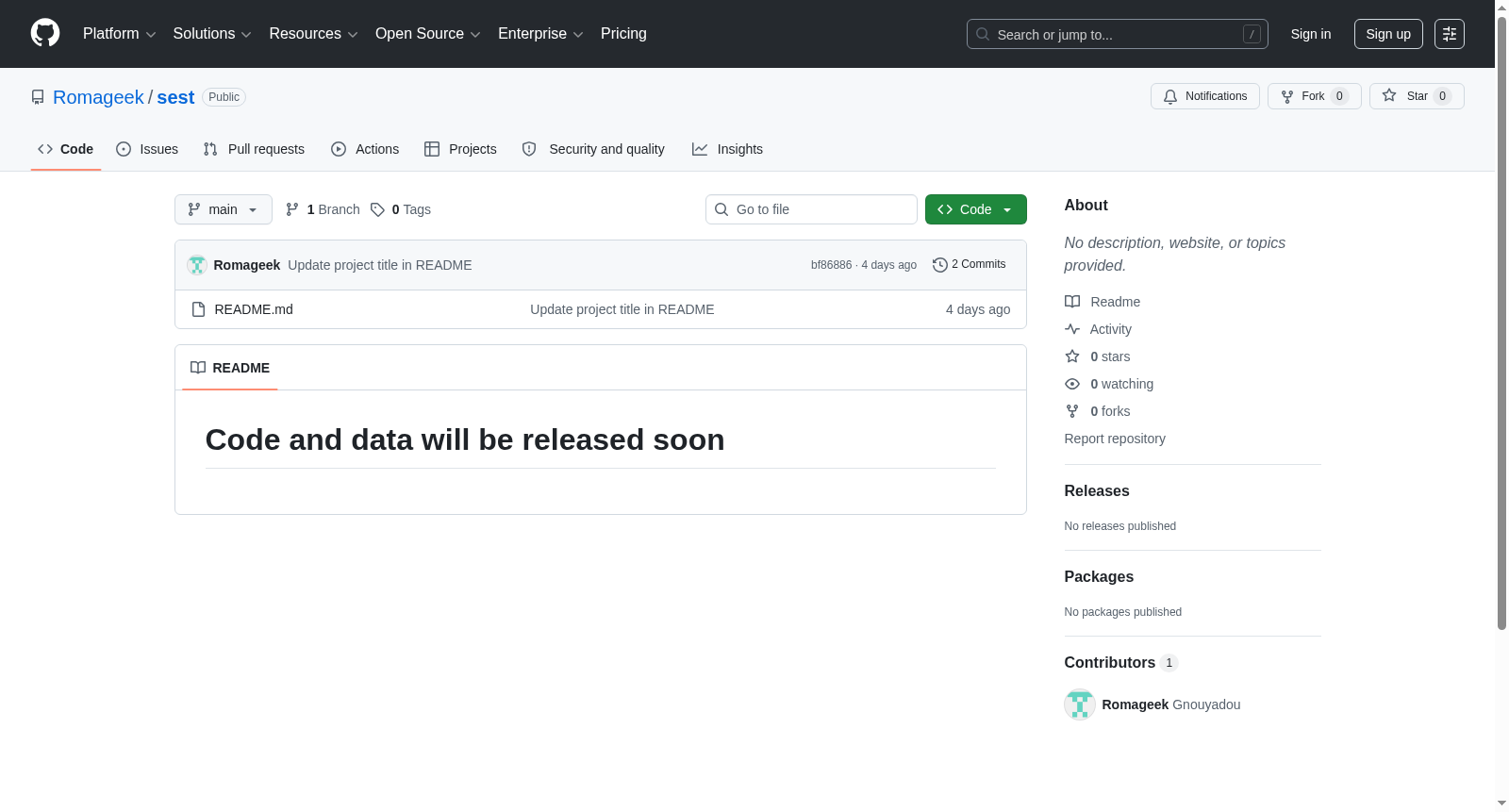Select the README tab in file viewer
This screenshot has height=812, width=1509.
pos(230,368)
